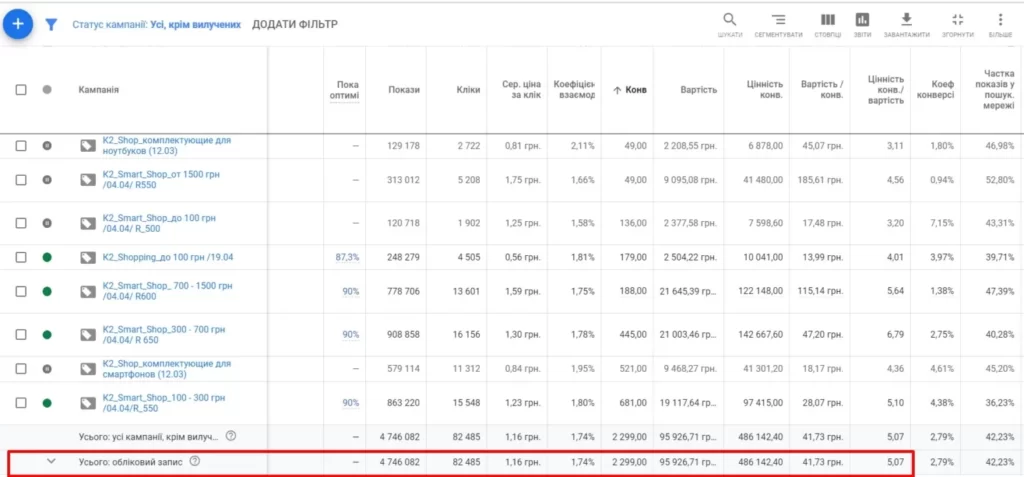Viewport: 1024px width, 477px height.
Task: Tick the select-all checkbox in the header
Action: pyautogui.click(x=21, y=90)
